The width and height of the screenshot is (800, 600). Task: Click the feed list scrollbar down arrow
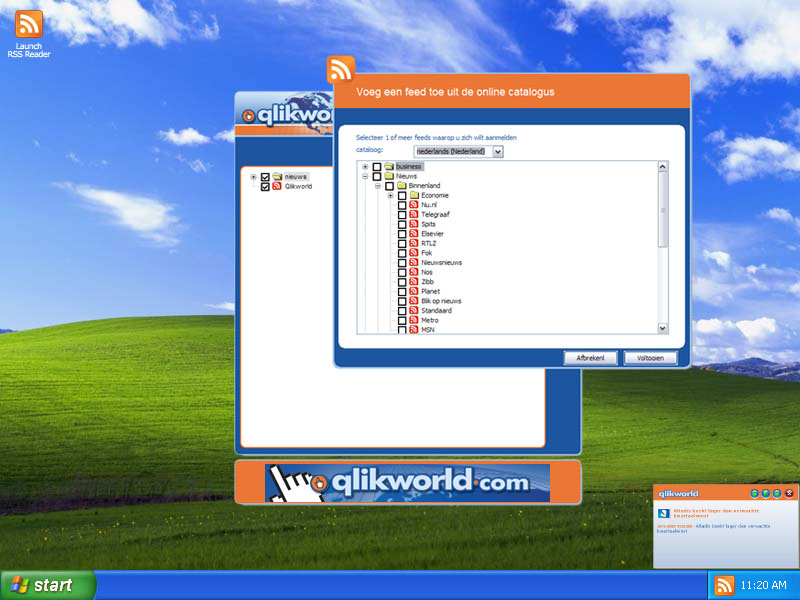[x=662, y=328]
